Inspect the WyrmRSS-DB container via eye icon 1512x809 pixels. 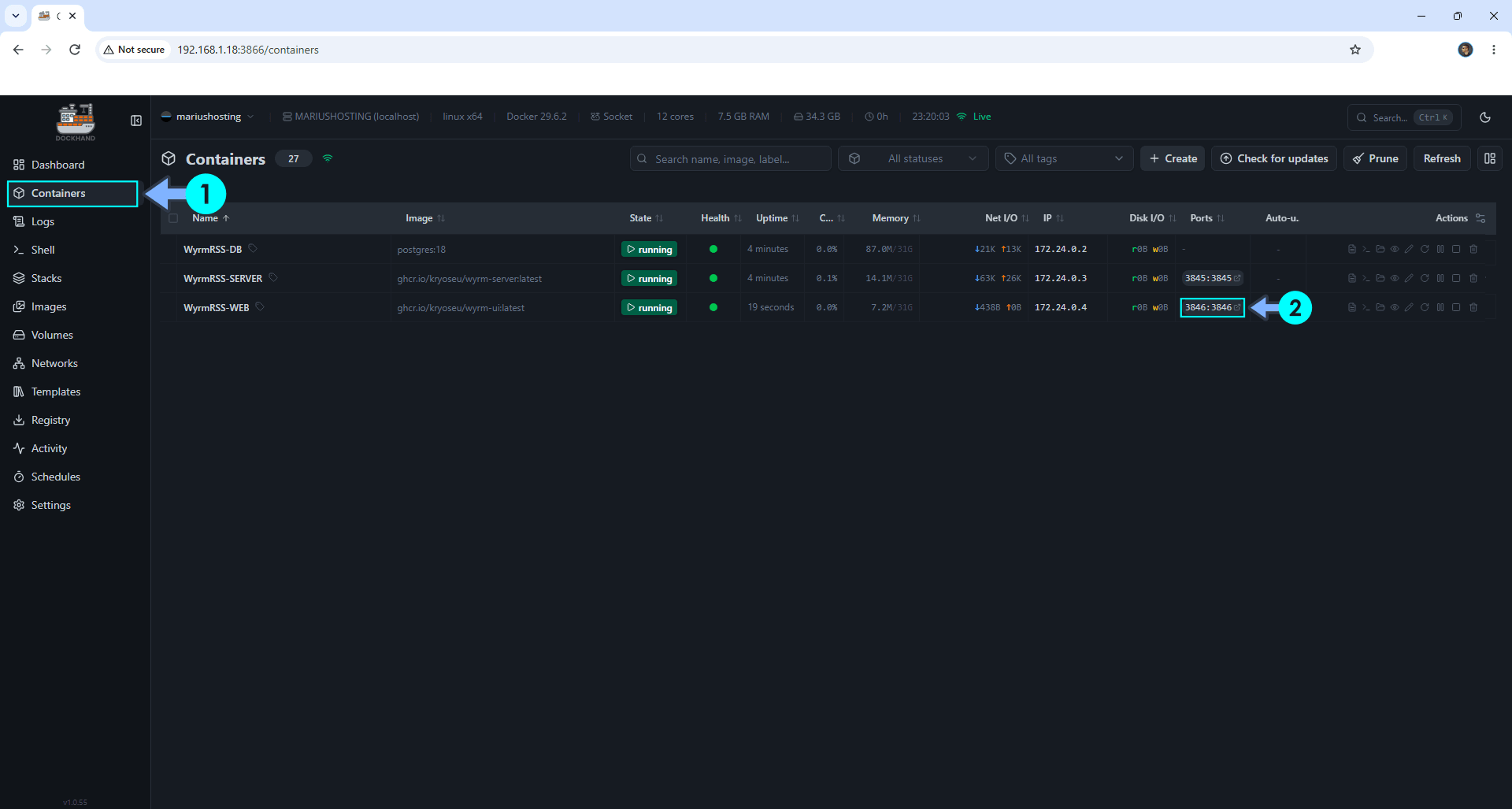point(1395,249)
